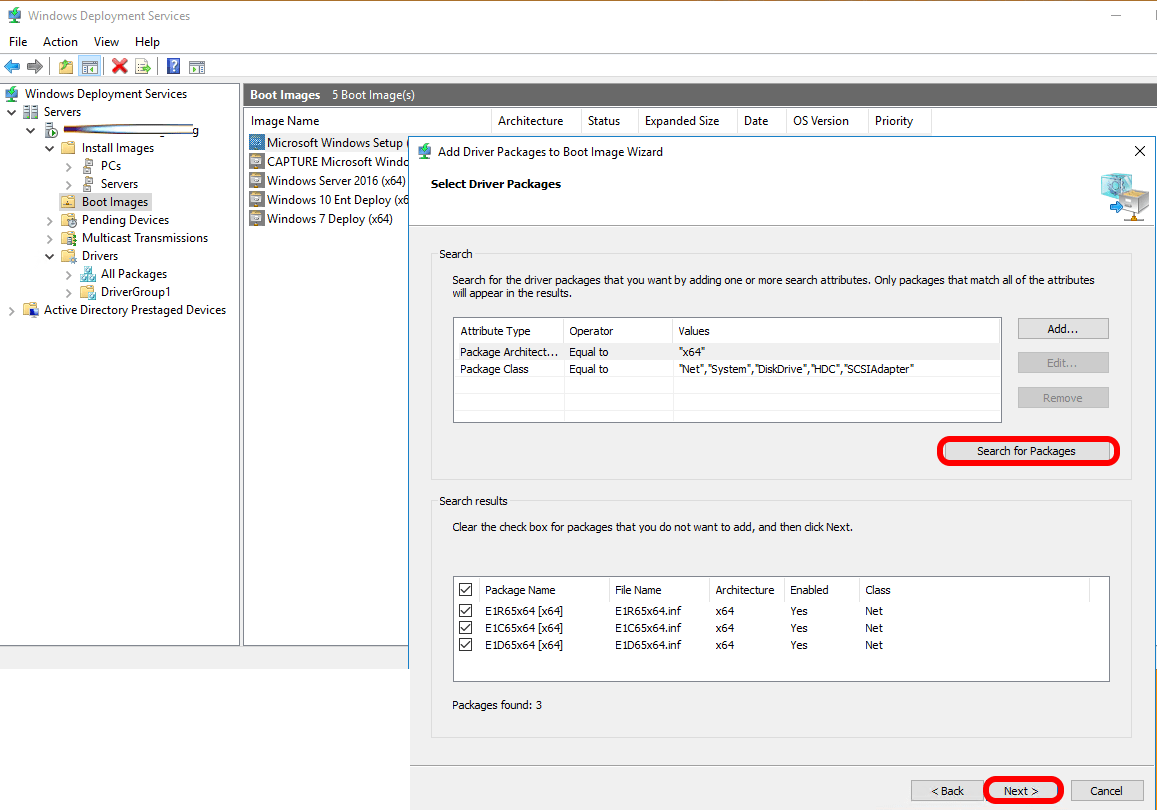Screen dimensions: 1157x810
Task: Click the red X Delete icon
Action: coord(120,67)
